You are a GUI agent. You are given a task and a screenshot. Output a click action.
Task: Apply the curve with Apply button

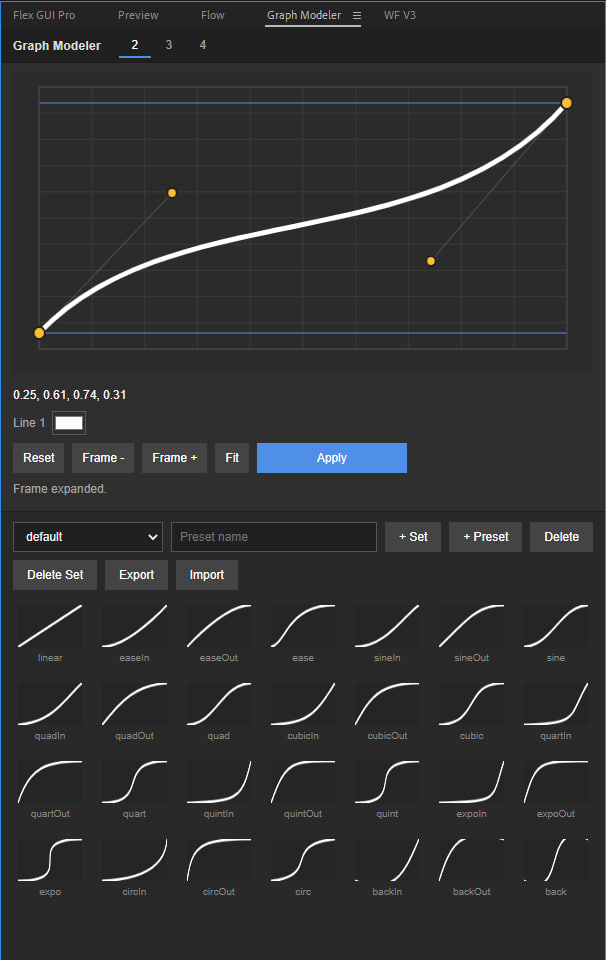point(332,458)
